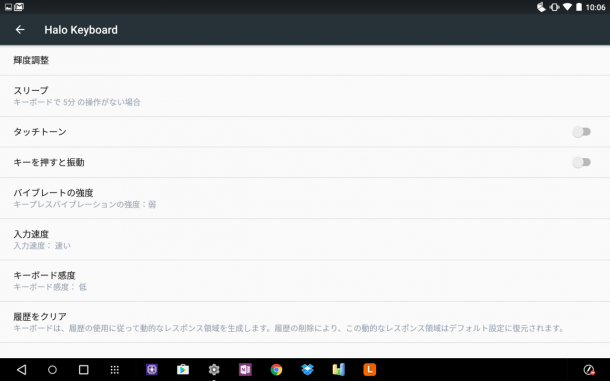Open the Settings gear in taskbar

214,369
